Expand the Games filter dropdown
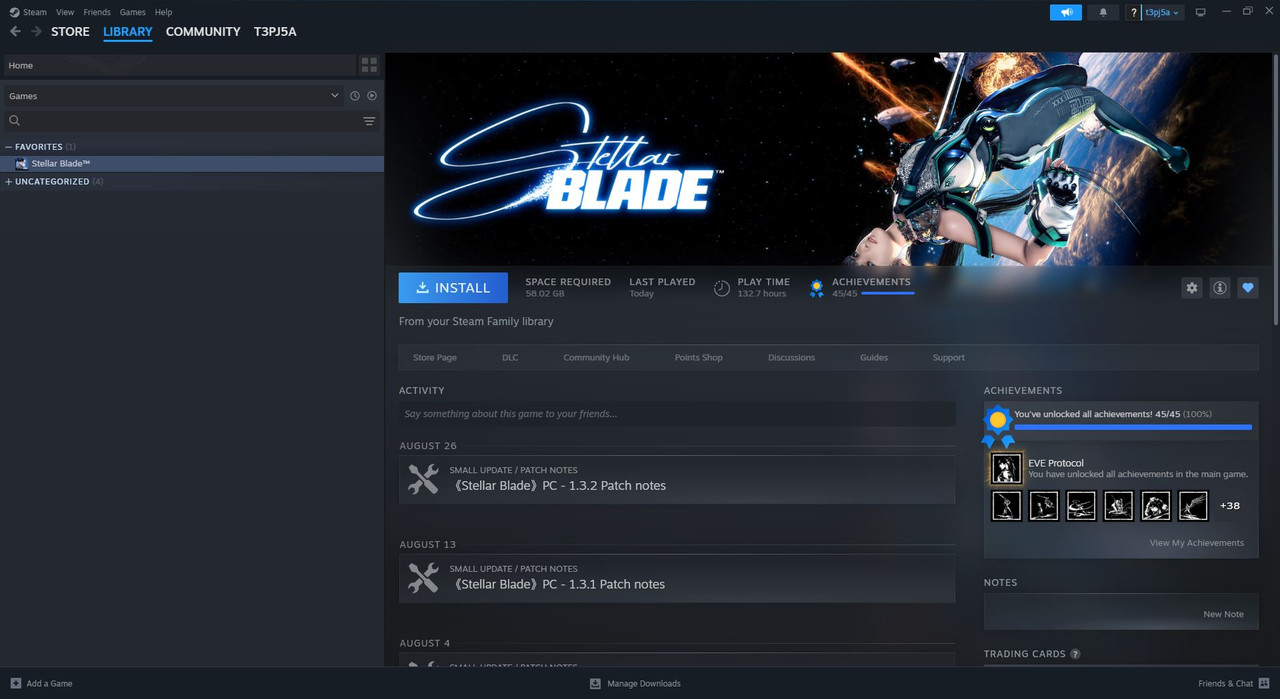This screenshot has width=1280, height=699. click(x=172, y=96)
